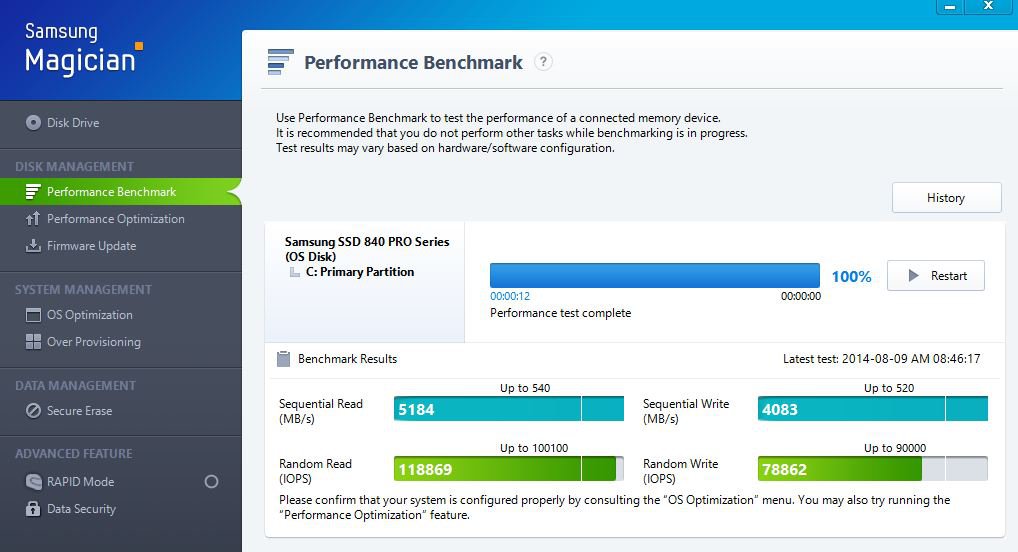Click the SYSTEM MANAGEMENT section header

[x=83, y=290]
